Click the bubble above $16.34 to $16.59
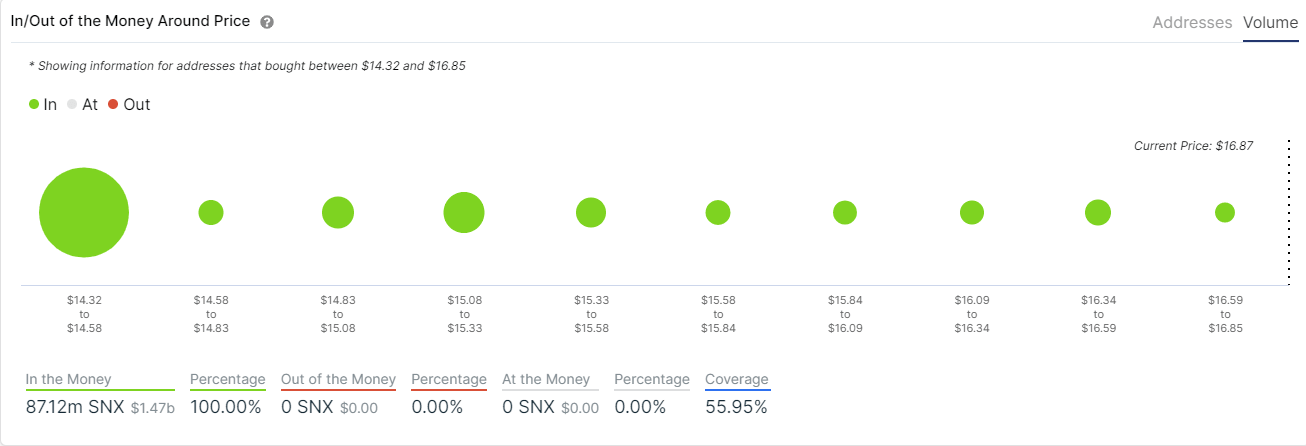 click(x=1098, y=213)
